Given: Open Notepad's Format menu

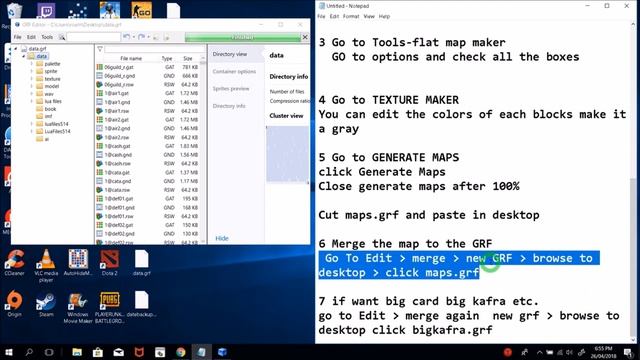Looking at the screenshot, I should coord(351,16).
